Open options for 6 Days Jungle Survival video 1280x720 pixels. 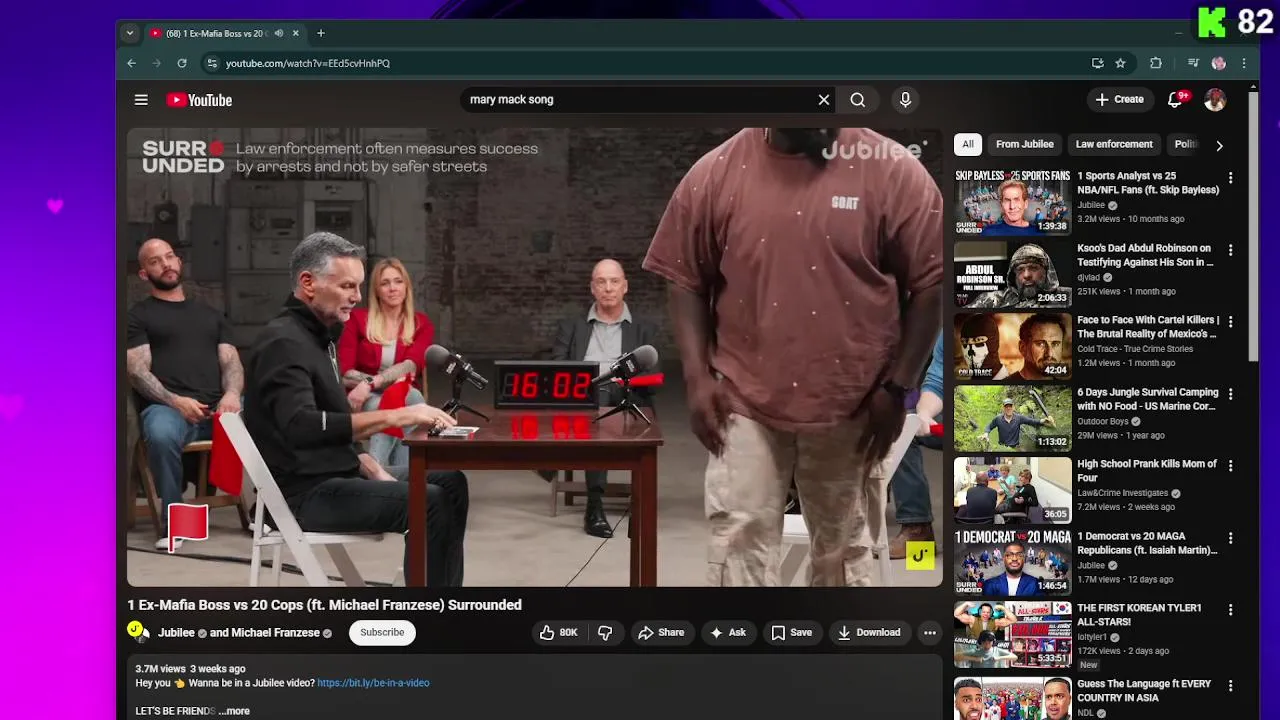point(1231,394)
